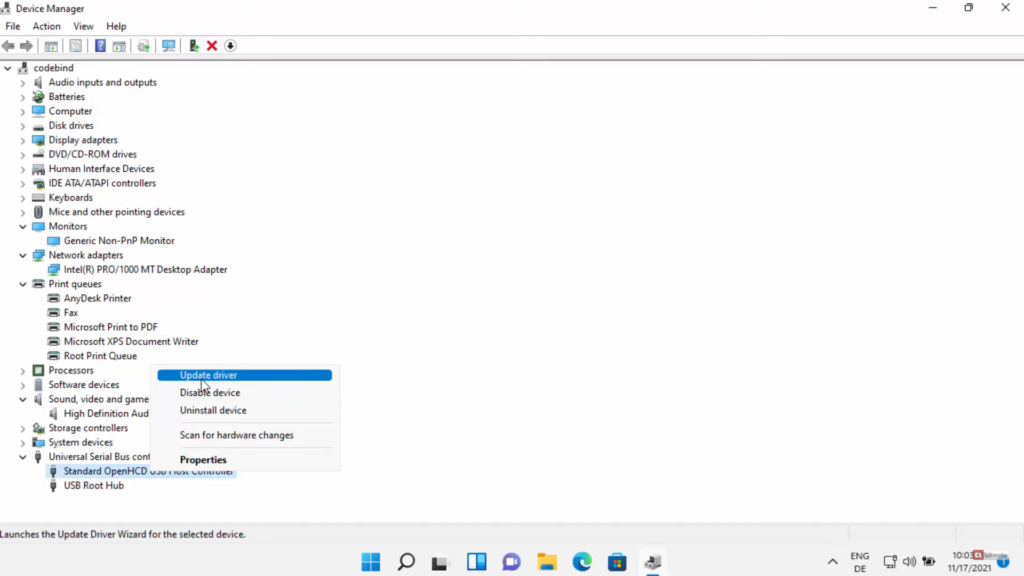The image size is (1024, 576).
Task: Open Microsoft Store taskbar icon
Action: coord(617,562)
